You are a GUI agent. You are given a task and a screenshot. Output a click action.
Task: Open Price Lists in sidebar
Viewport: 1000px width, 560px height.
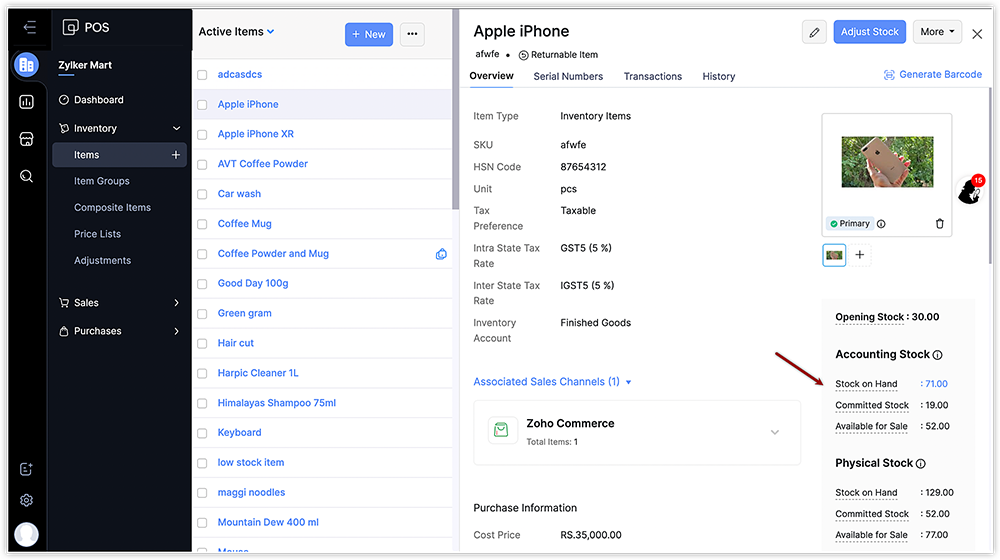98,234
